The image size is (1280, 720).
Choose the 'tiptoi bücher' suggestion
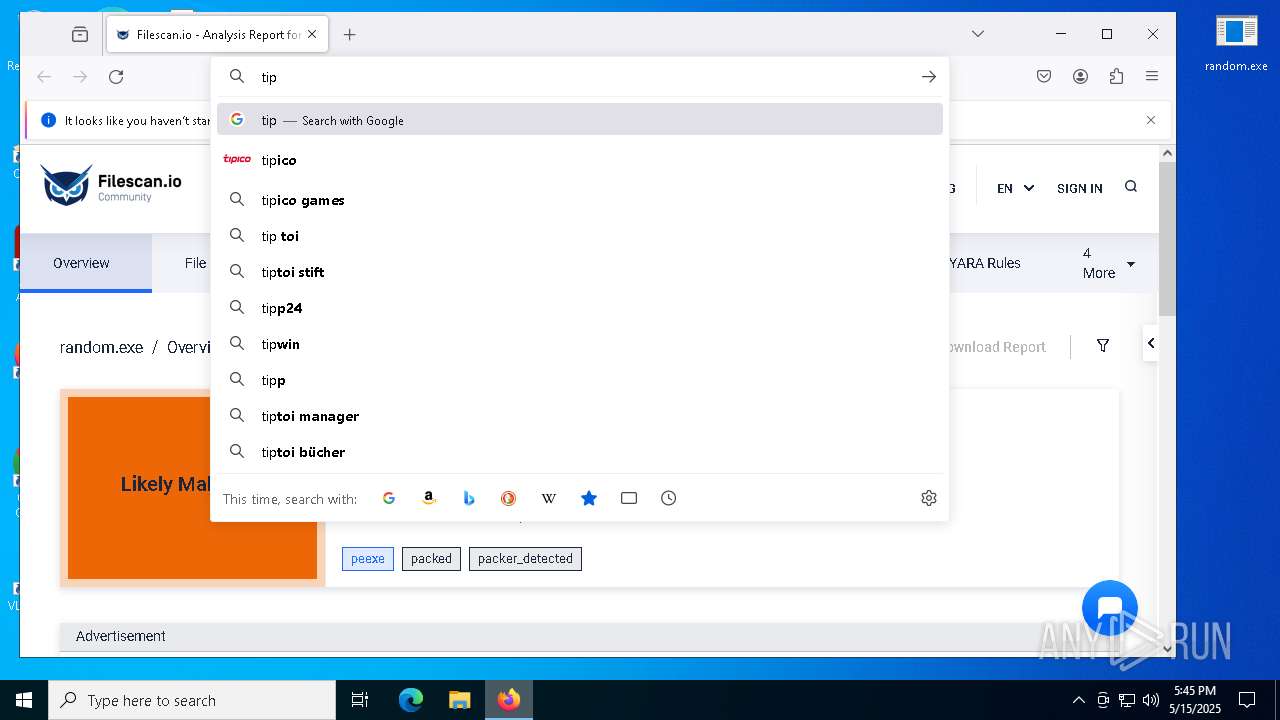(580, 452)
